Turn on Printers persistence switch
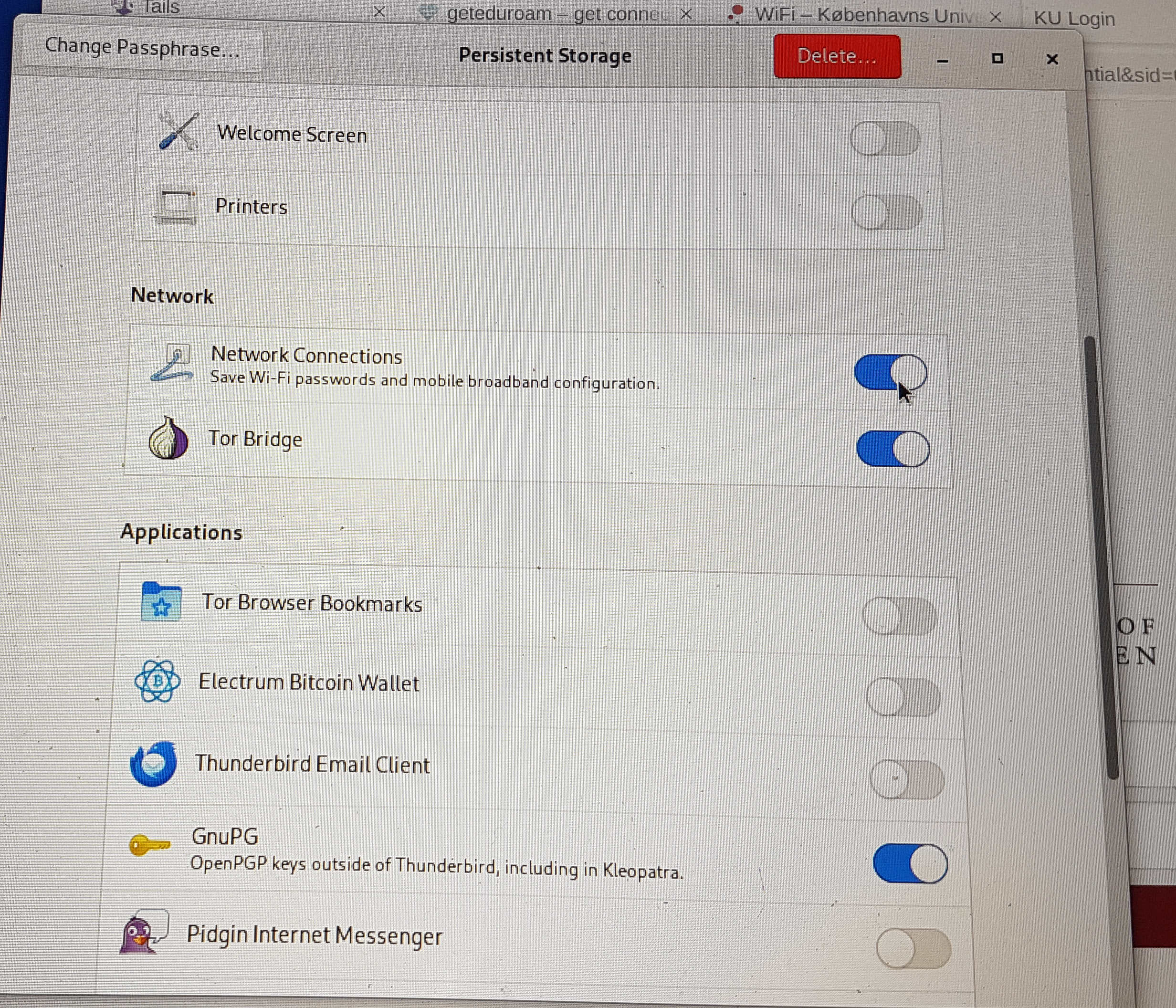This screenshot has width=1176, height=1008. [887, 212]
